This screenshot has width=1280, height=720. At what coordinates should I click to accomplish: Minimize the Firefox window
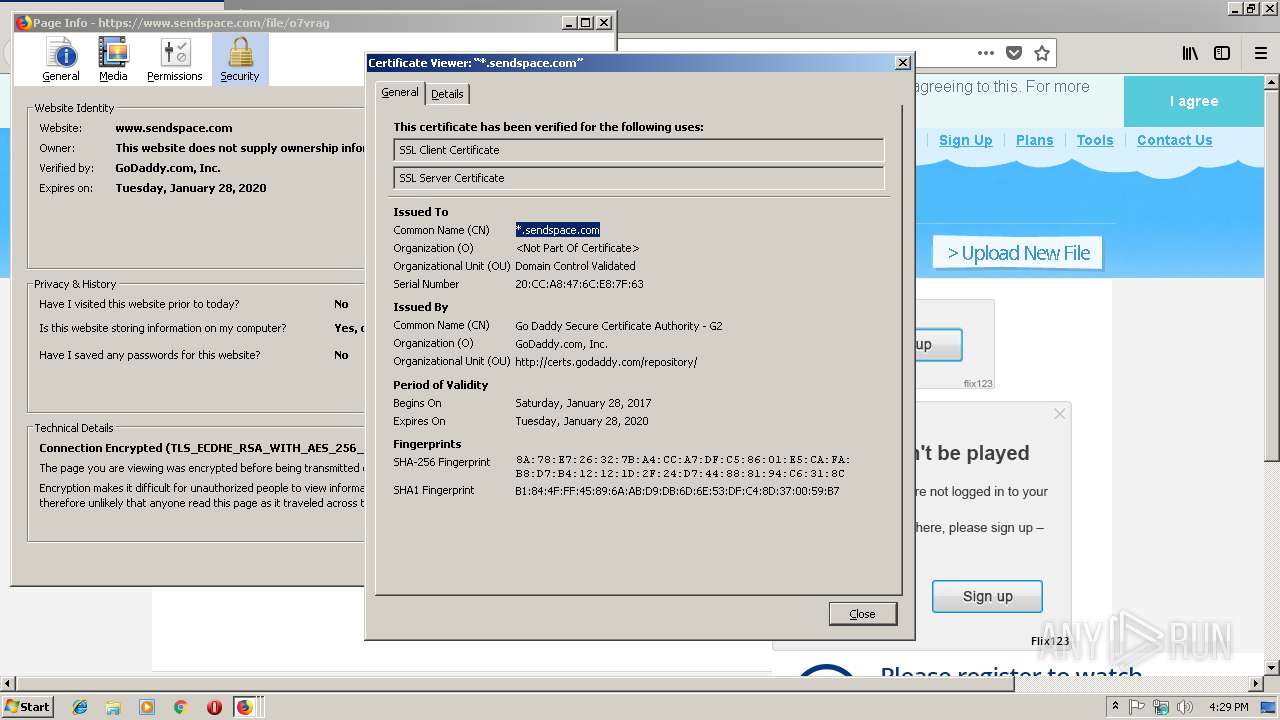click(1234, 8)
